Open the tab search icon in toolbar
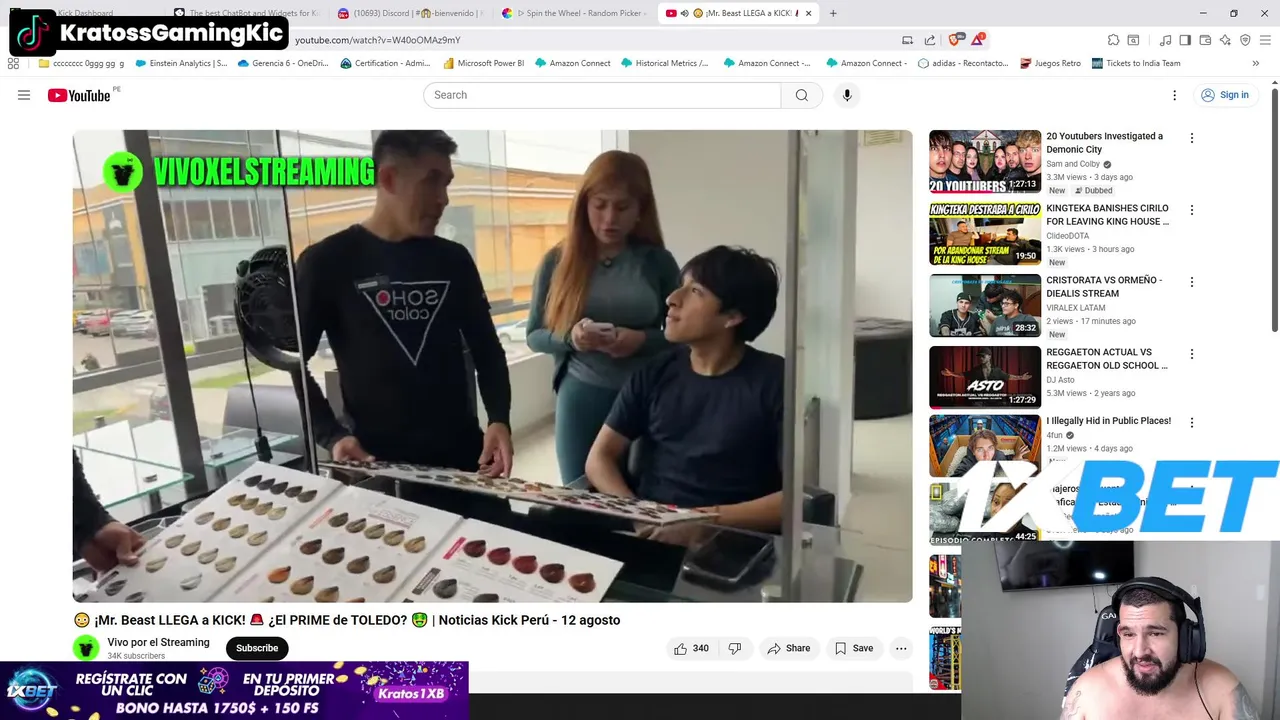Image resolution: width=1280 pixels, height=720 pixels. (1133, 40)
